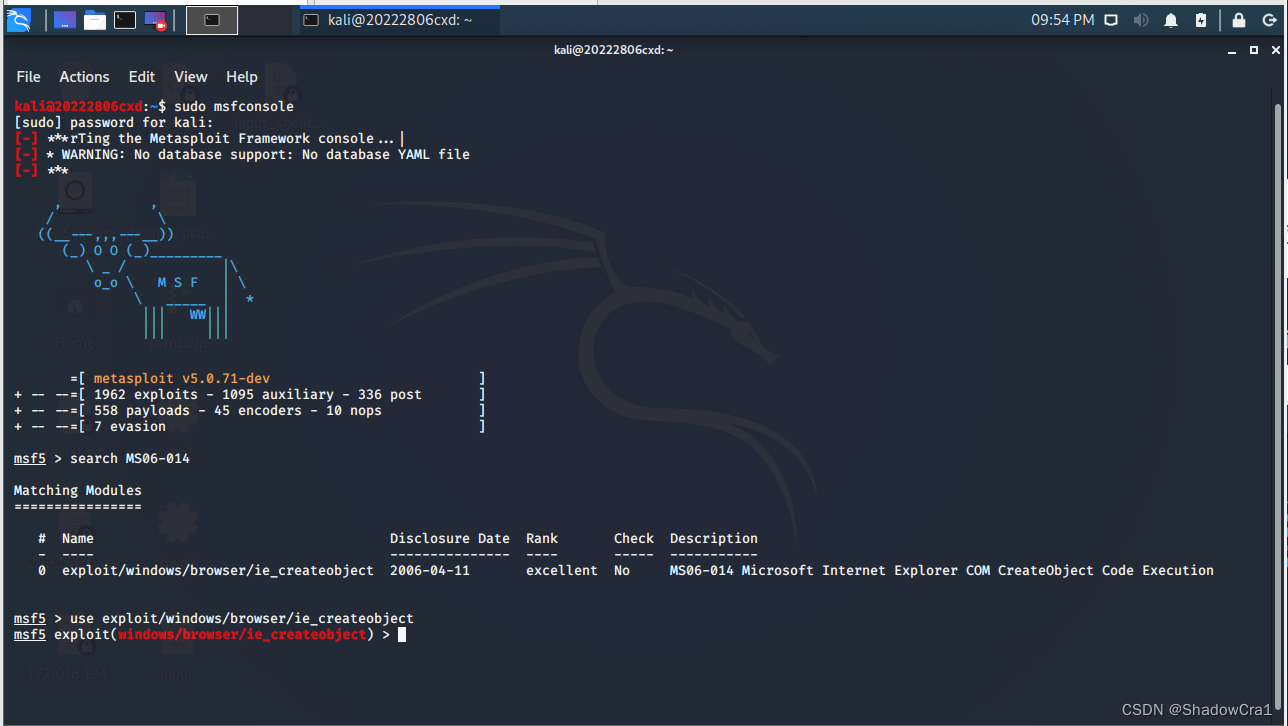The width and height of the screenshot is (1288, 726).
Task: Click the '2006-04-11' disclosure date
Action: (430, 570)
